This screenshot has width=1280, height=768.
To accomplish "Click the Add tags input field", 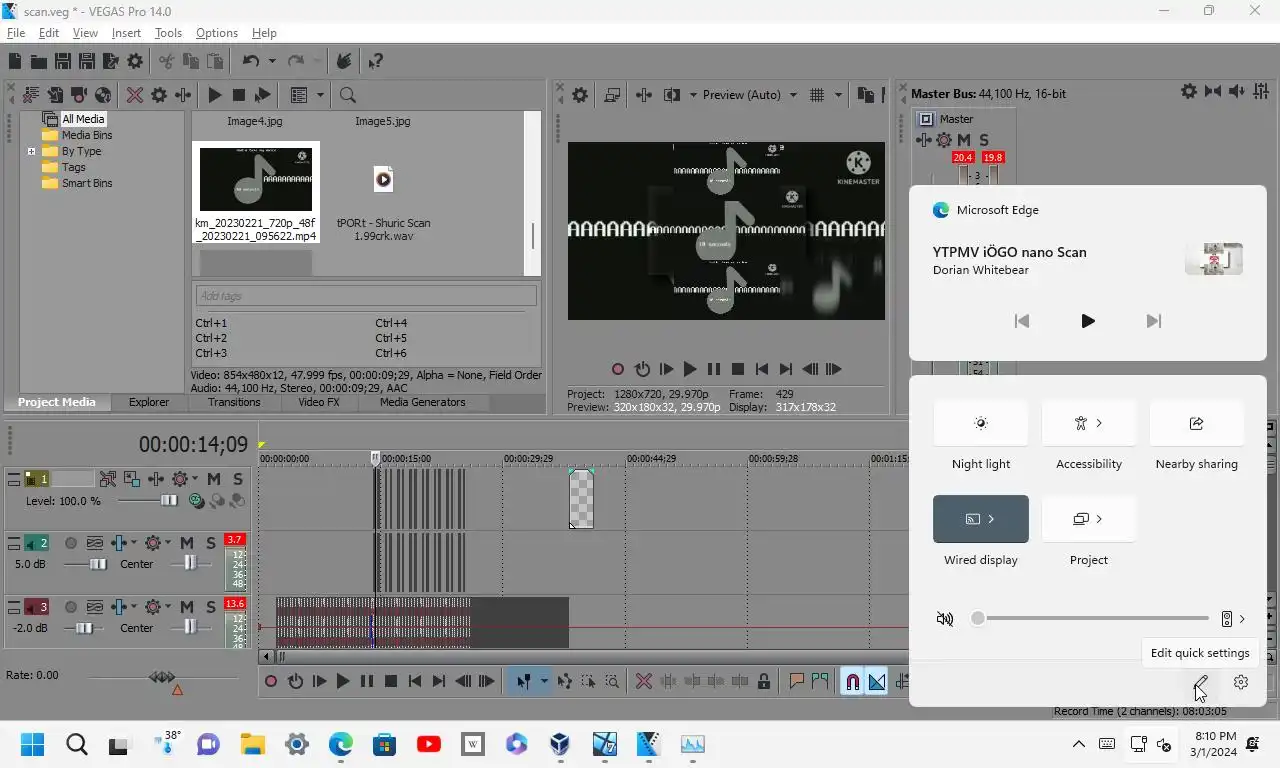I will tap(365, 295).
